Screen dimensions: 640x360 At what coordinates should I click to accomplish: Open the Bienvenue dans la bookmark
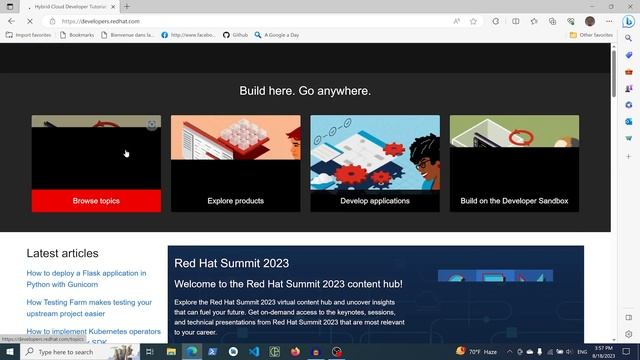(x=128, y=35)
